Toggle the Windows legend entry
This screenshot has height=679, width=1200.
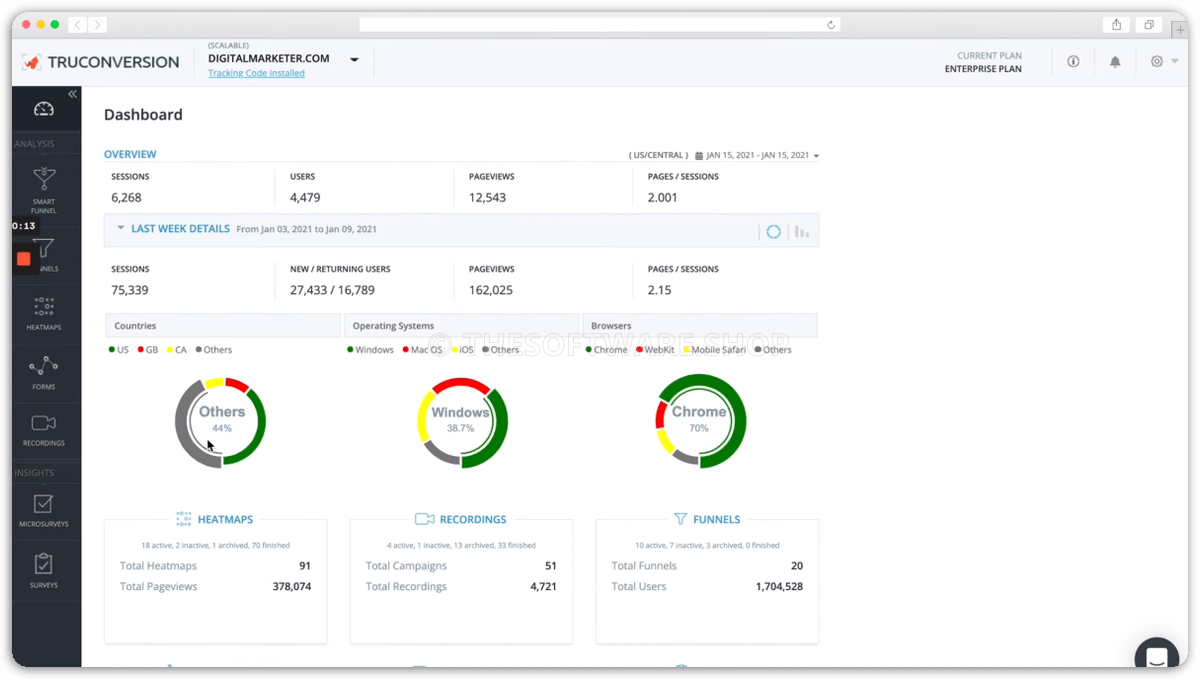click(371, 350)
